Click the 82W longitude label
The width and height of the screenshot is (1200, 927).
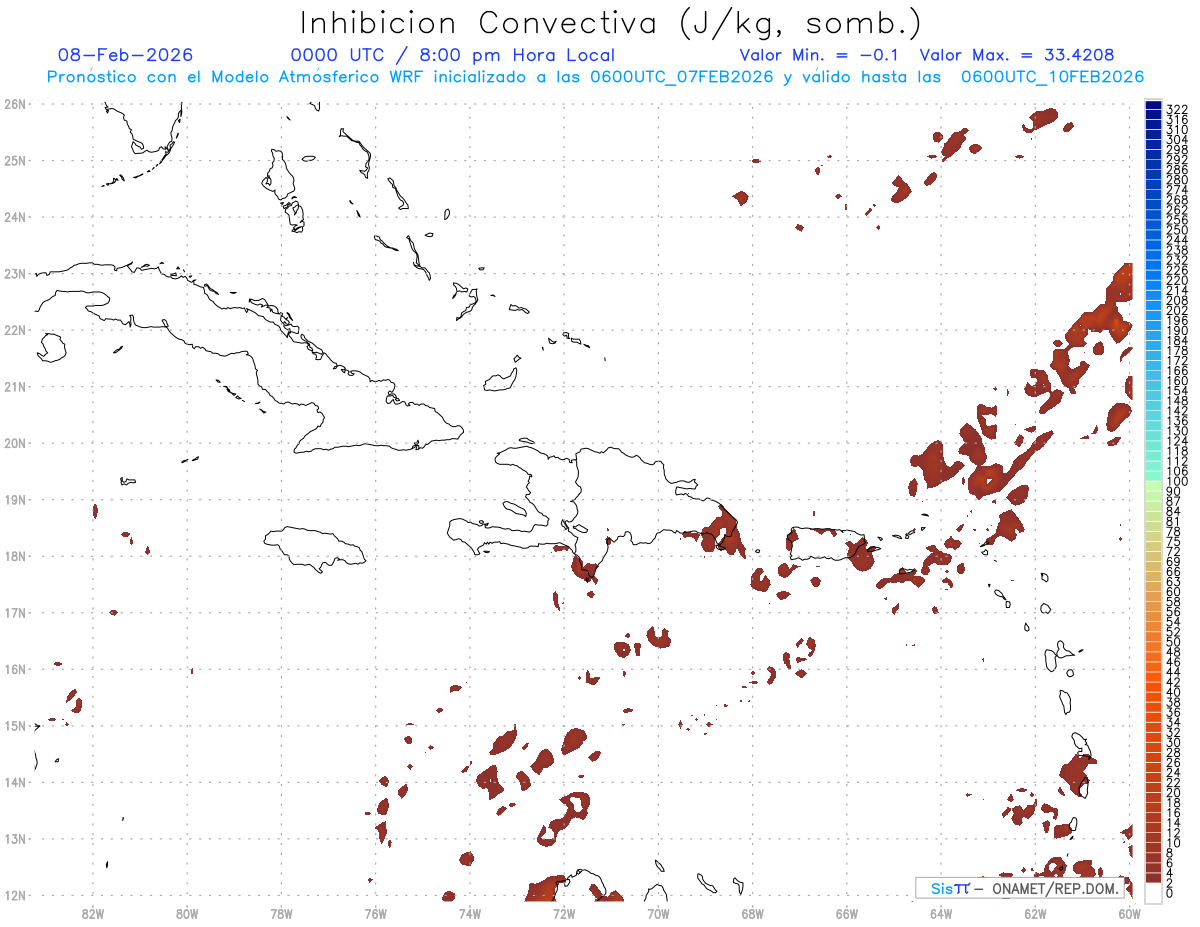click(93, 913)
